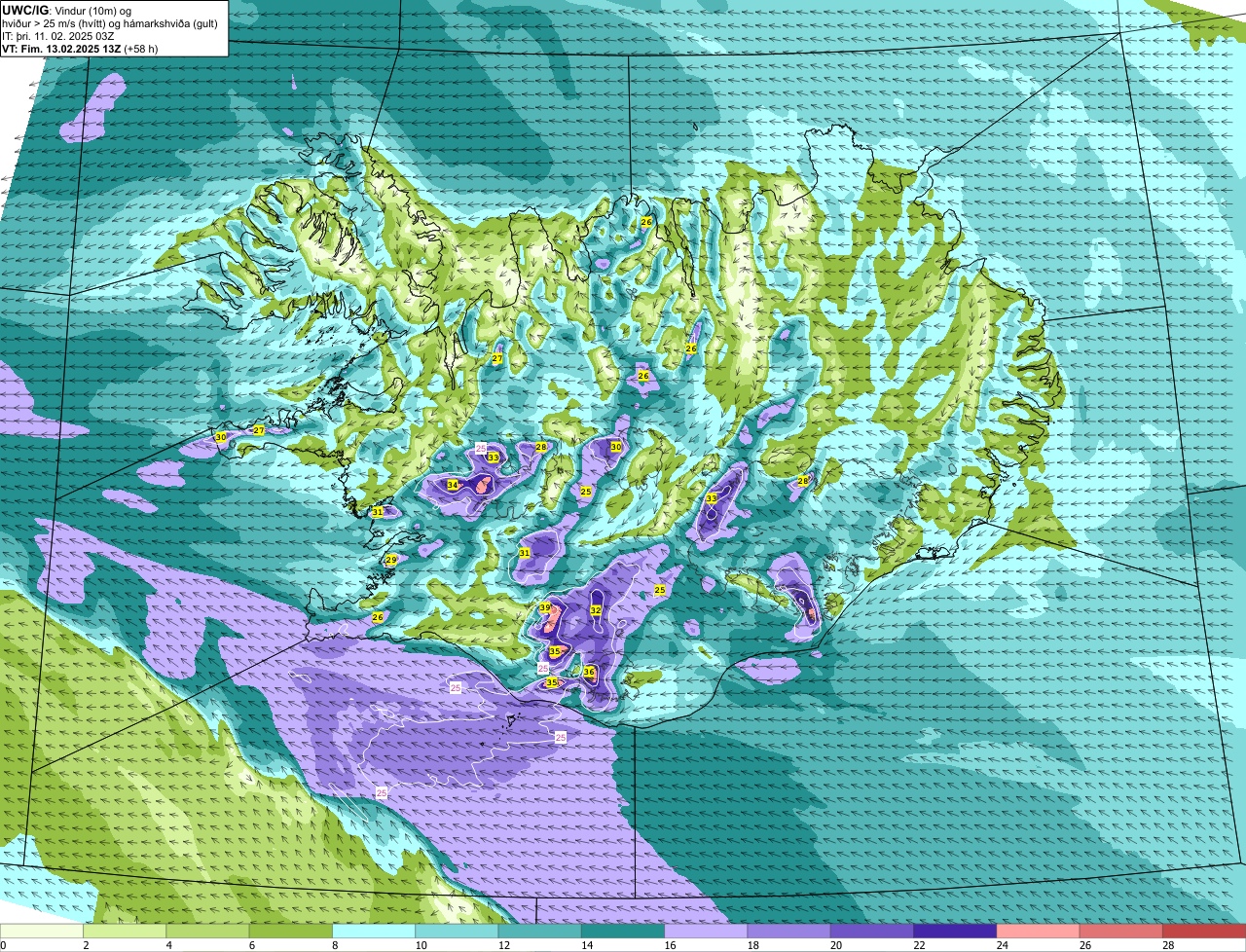
Task: Select the color scale tick label 16
Action: tap(668, 945)
